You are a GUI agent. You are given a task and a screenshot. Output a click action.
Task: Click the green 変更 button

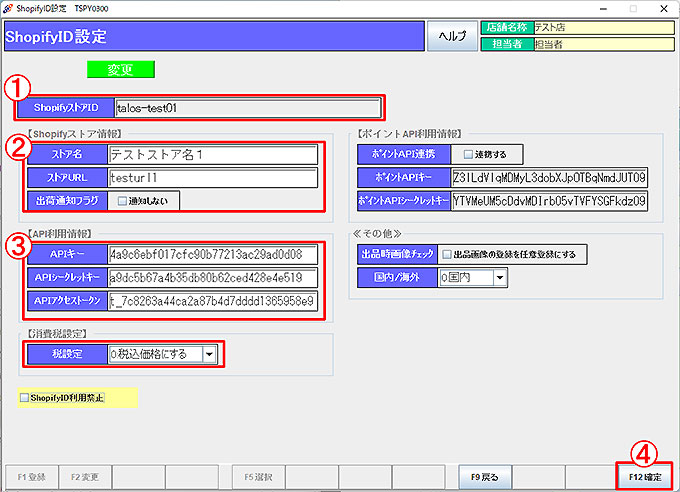tap(121, 69)
